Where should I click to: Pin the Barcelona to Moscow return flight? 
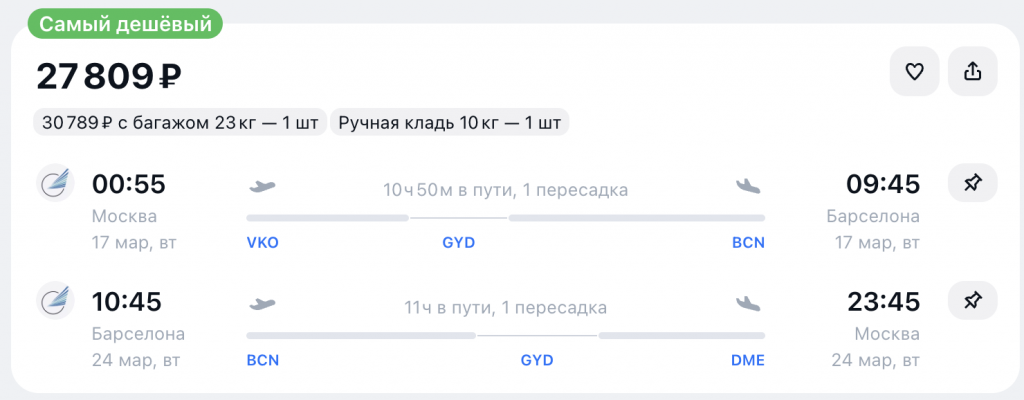tap(972, 300)
